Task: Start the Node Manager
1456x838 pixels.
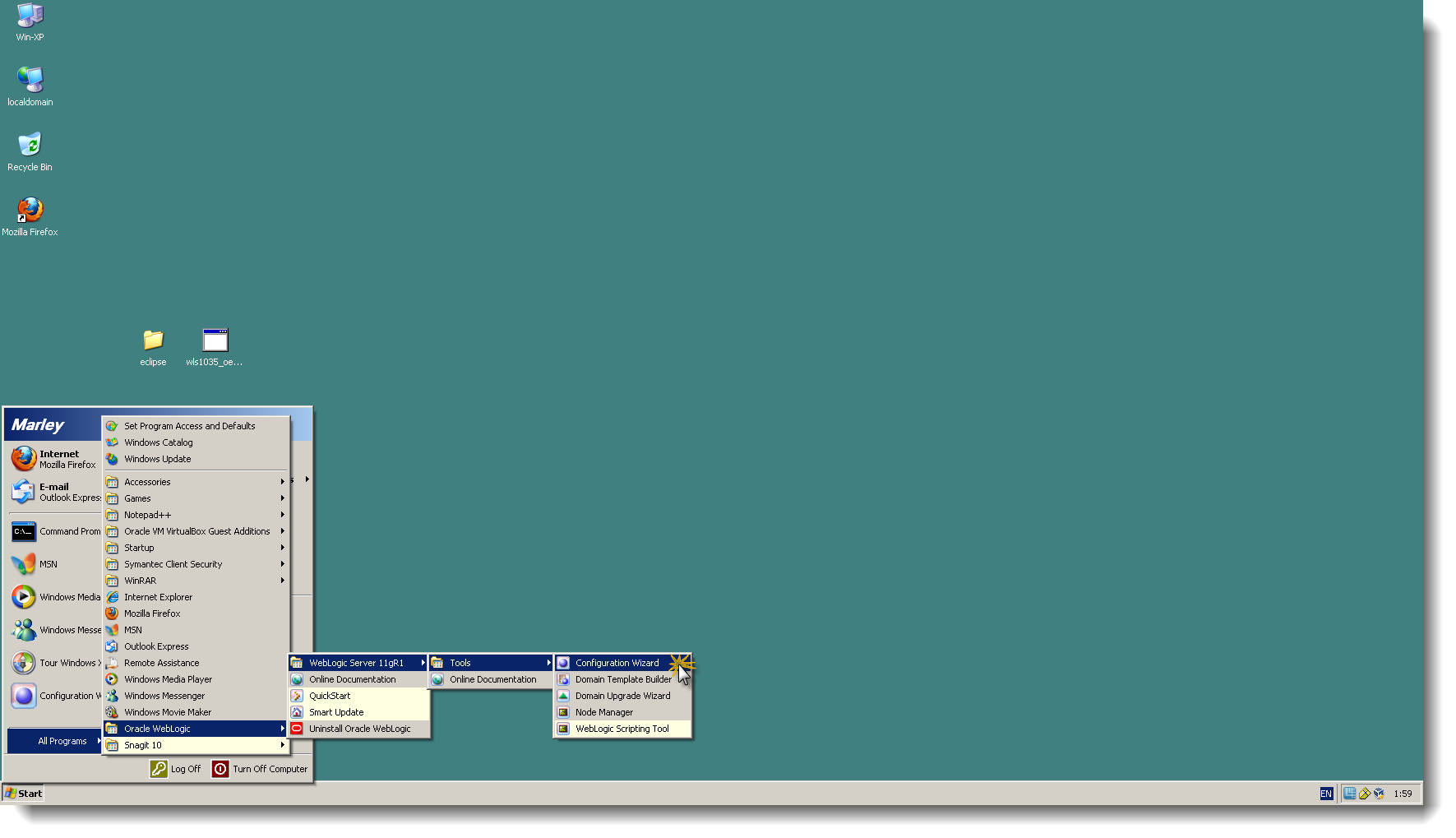Action: 605,711
